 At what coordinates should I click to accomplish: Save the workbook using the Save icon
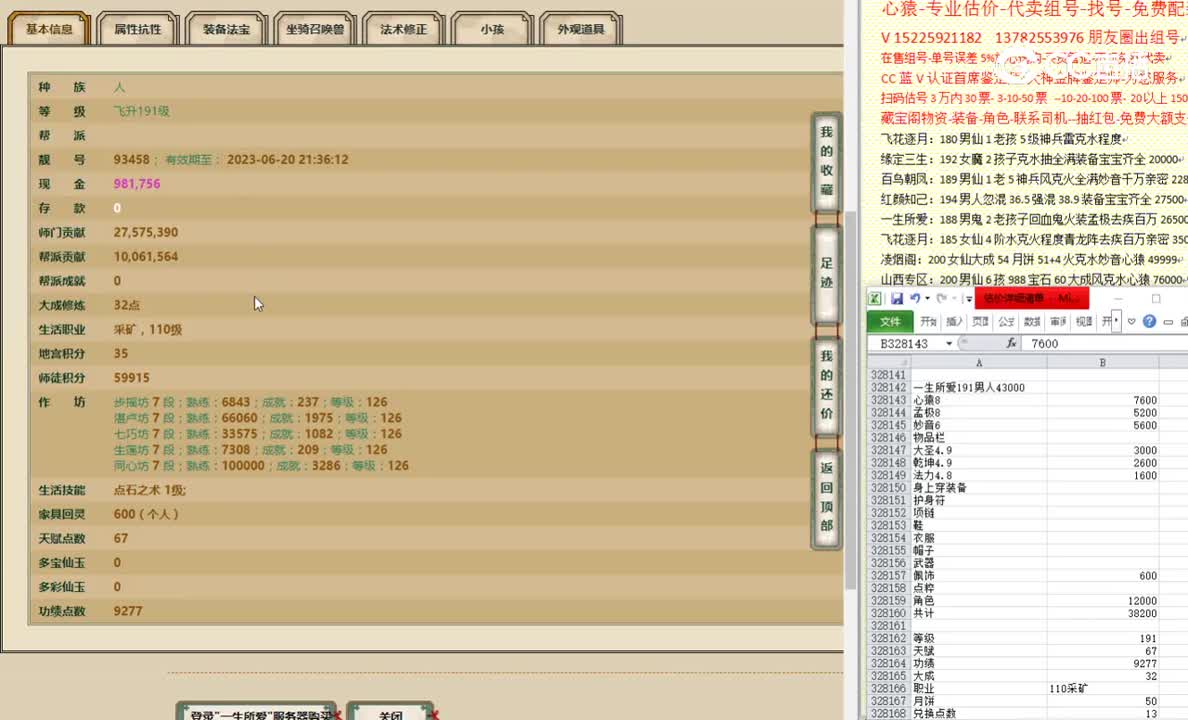click(x=898, y=298)
